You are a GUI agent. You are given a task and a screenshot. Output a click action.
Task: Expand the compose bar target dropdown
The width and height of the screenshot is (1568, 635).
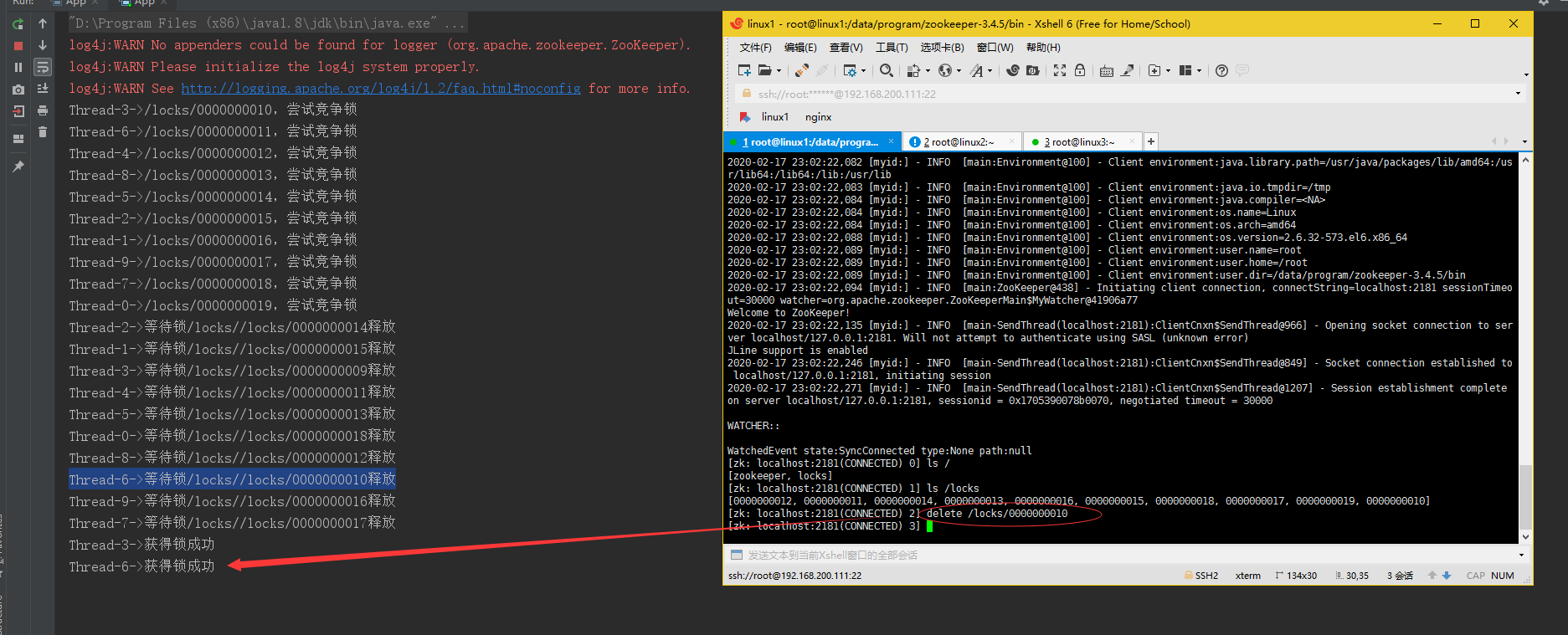(1521, 555)
